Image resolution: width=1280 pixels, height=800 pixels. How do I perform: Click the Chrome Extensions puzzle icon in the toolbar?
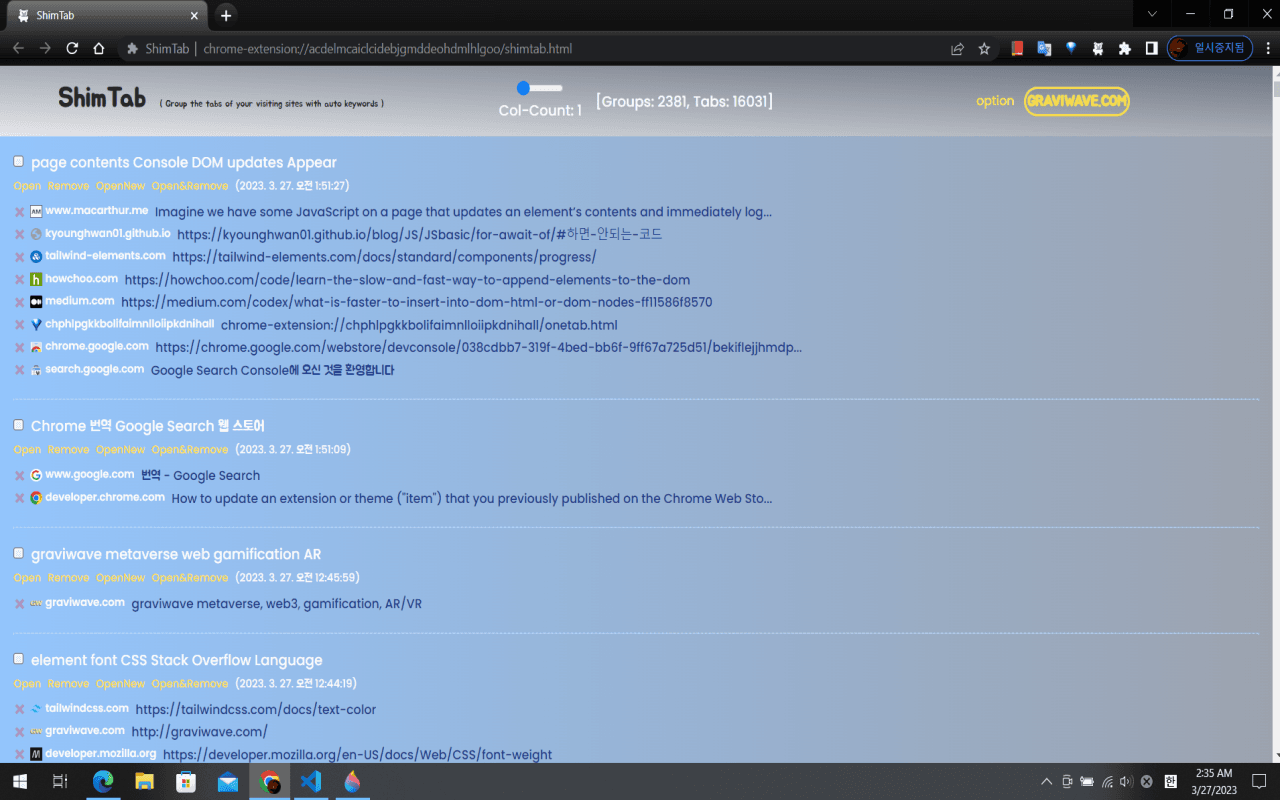[x=1125, y=48]
